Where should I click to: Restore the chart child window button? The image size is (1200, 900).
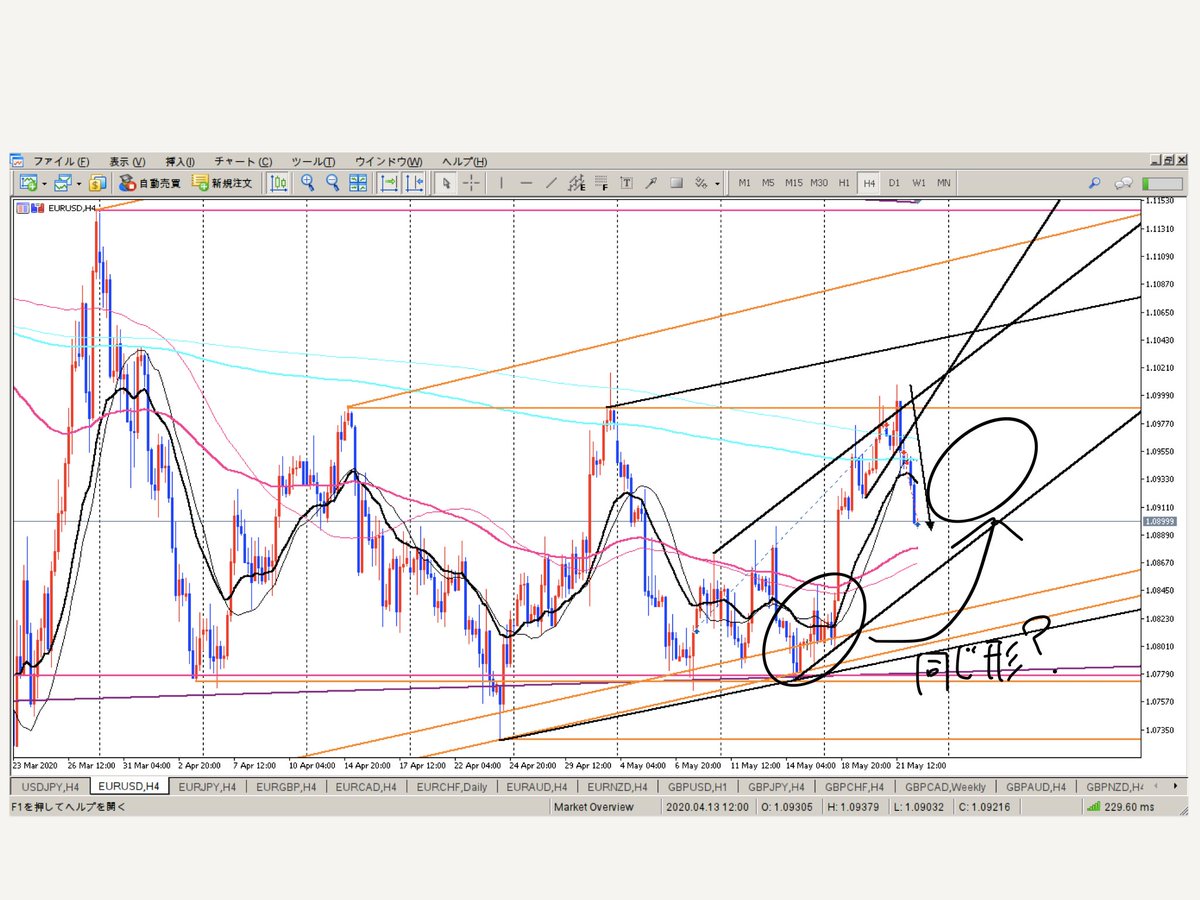(x=1168, y=161)
